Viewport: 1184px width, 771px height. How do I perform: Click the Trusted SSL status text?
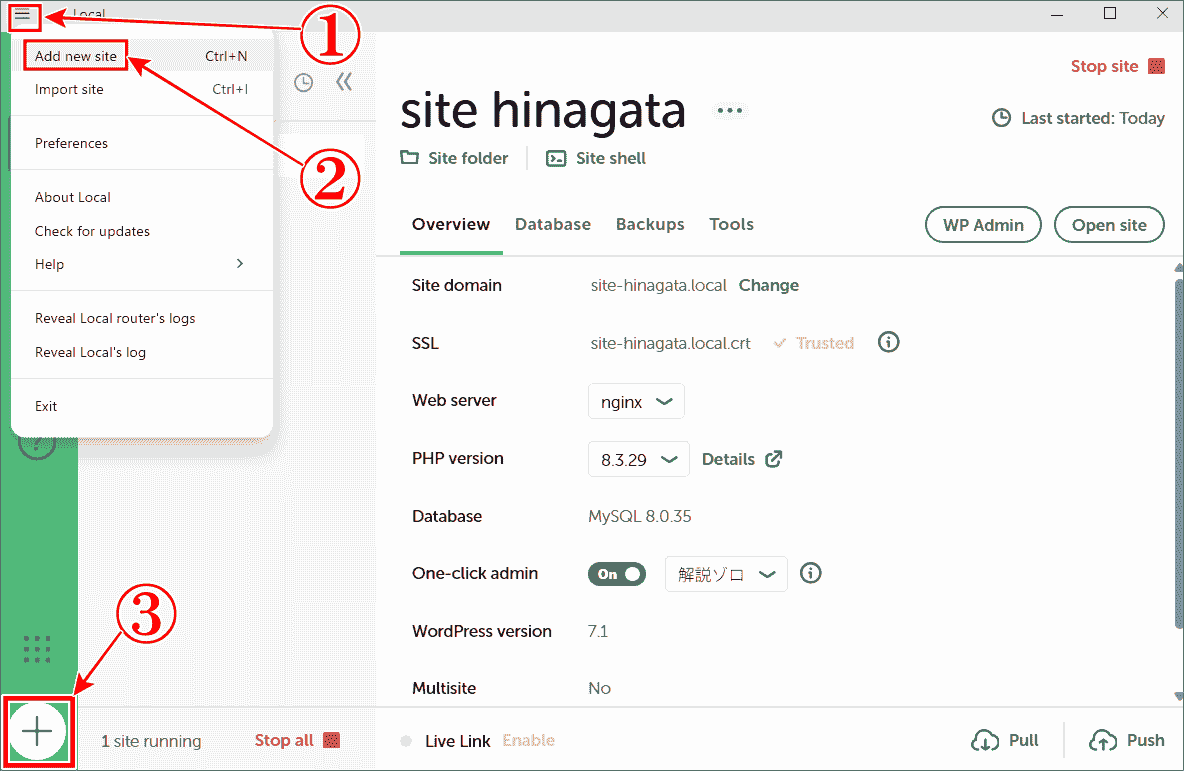tap(825, 343)
